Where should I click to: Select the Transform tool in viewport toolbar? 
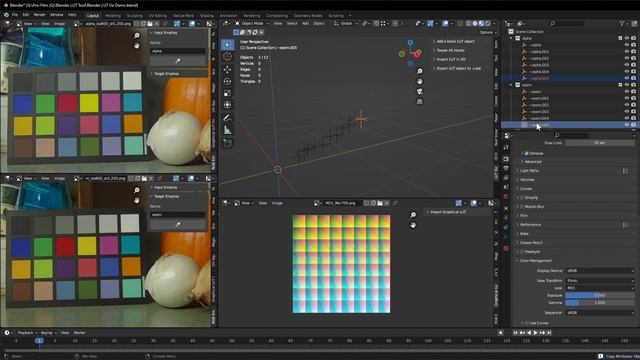[x=227, y=105]
